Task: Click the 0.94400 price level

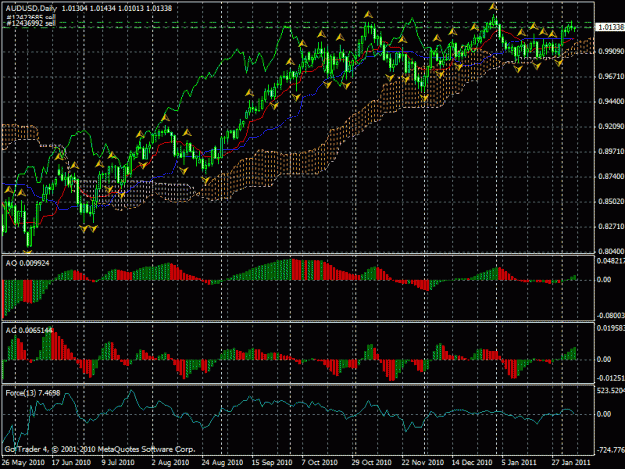Action: 611,101
